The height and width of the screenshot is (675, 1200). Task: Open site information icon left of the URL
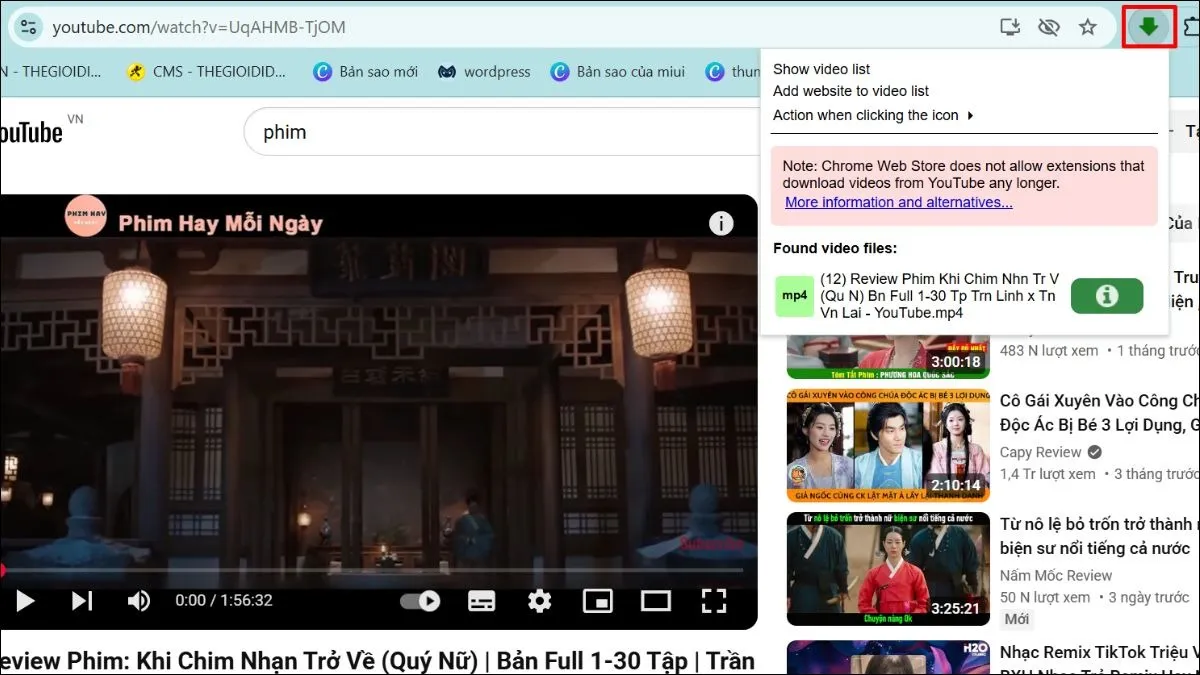pyautogui.click(x=28, y=27)
